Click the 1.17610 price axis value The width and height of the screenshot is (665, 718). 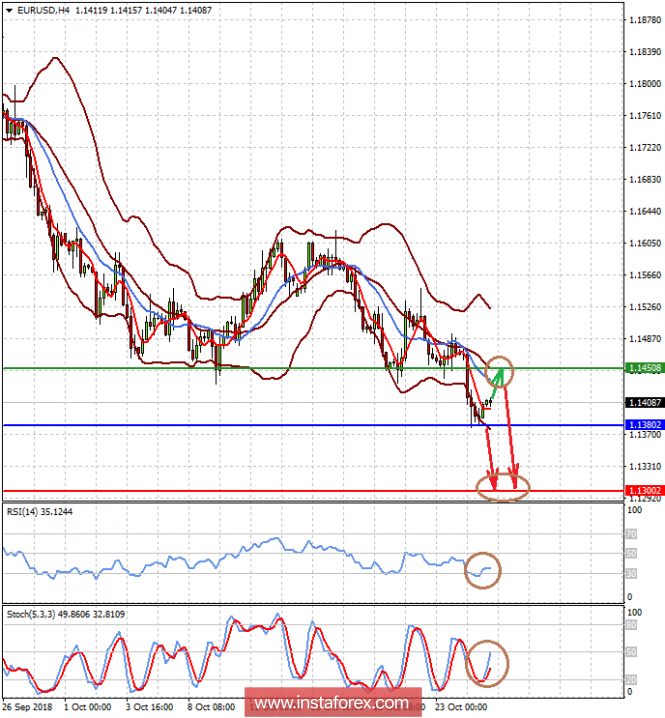645,116
